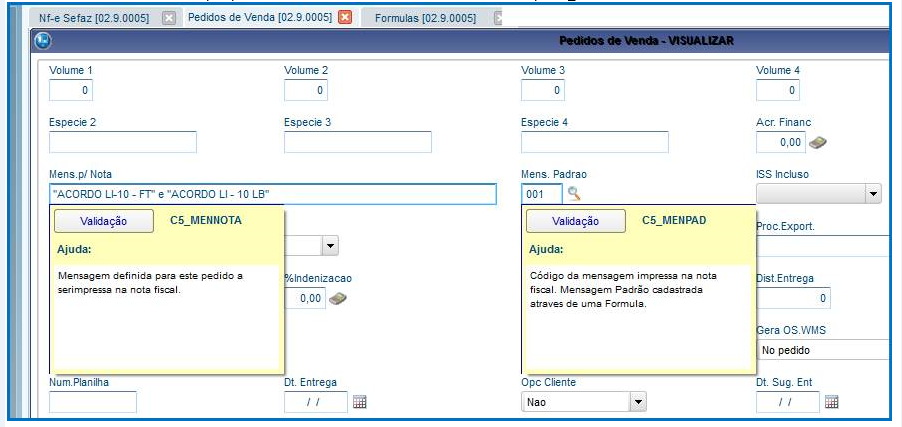Open calculator icon next to %Indenizacao
The width and height of the screenshot is (902, 427).
tap(338, 299)
